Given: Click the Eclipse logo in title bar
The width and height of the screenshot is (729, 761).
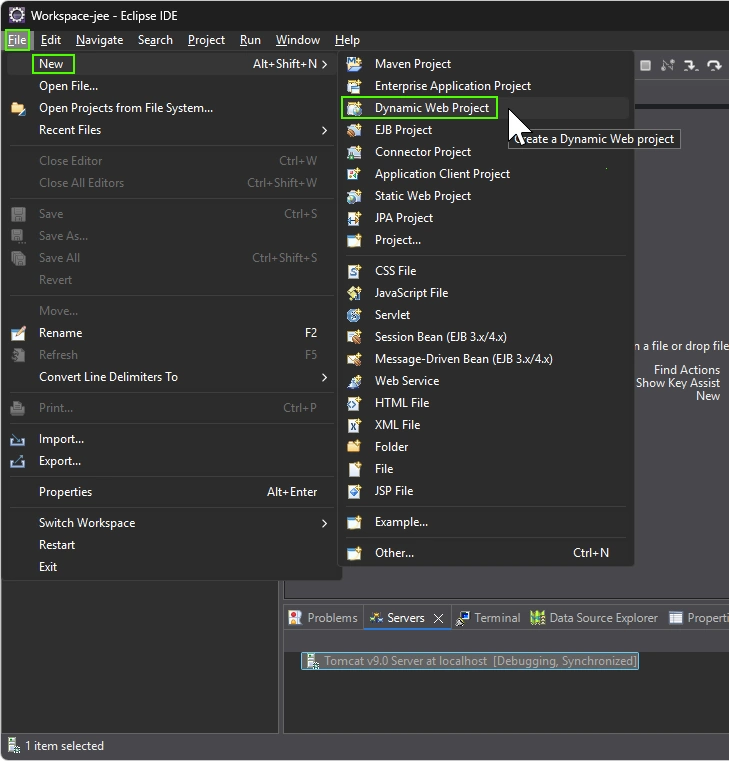Looking at the screenshot, I should coord(17,15).
